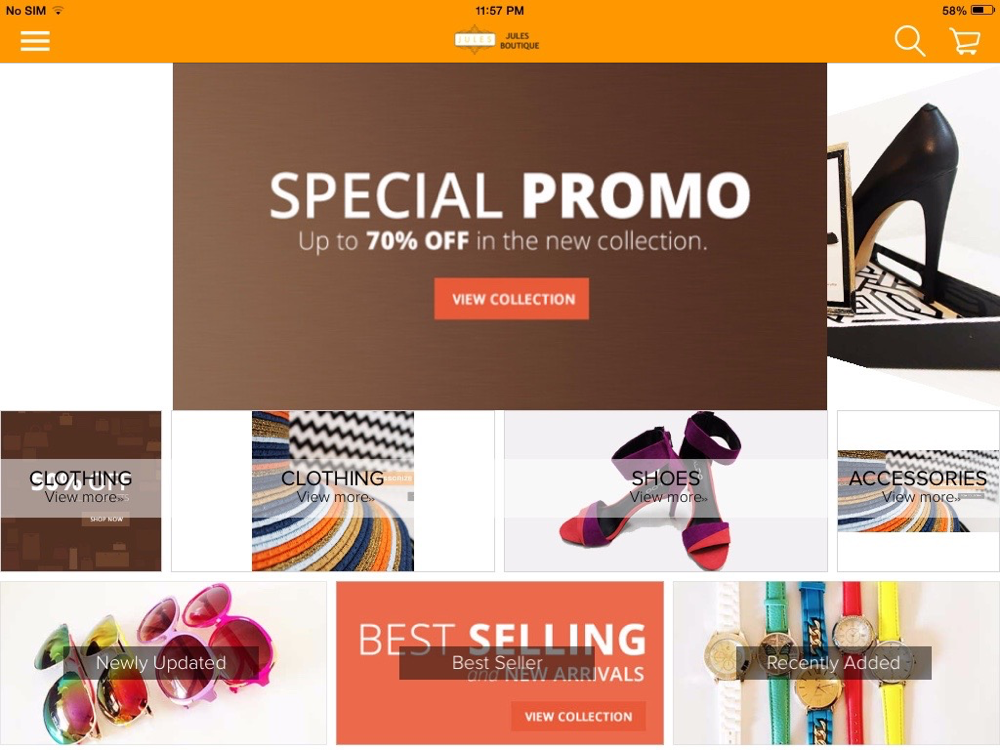The width and height of the screenshot is (1000, 750).
Task: Open the hamburger menu icon
Action: [35, 41]
